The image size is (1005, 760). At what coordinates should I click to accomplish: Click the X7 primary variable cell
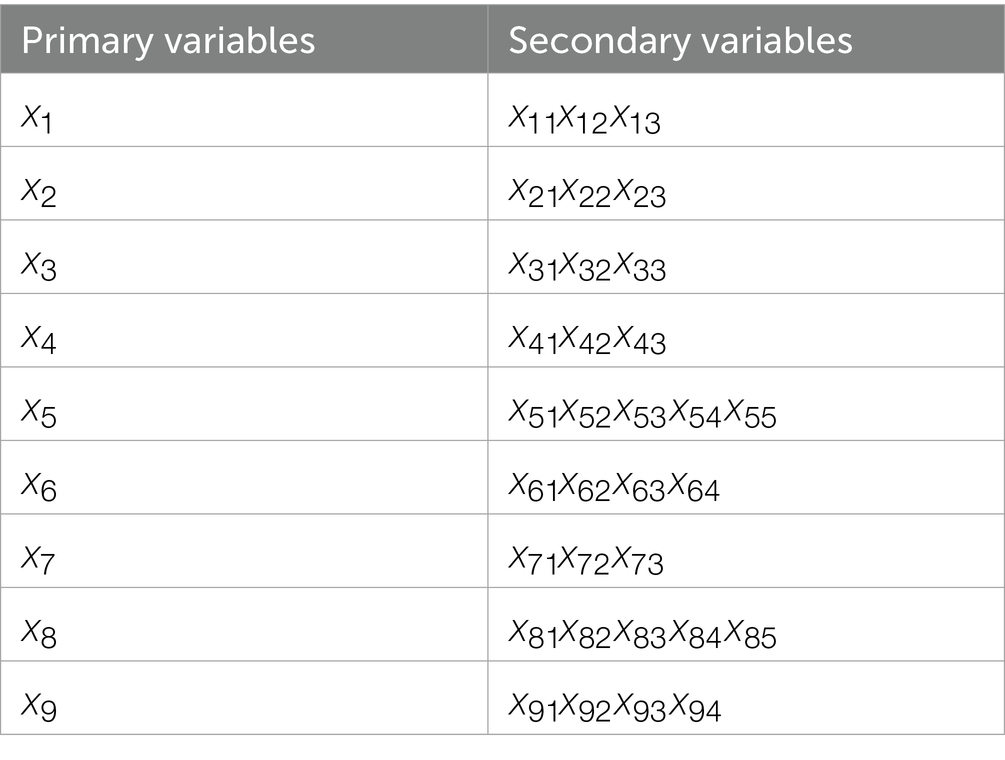point(40,560)
